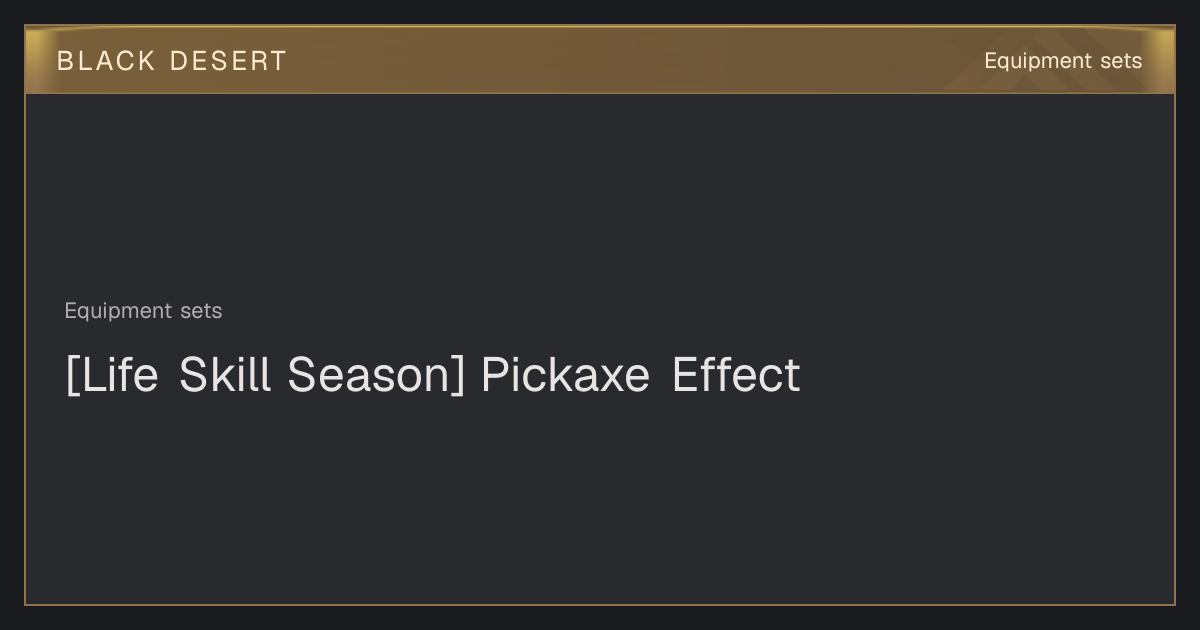
Task: Click the word Pickaxe in the heading
Action: (565, 375)
